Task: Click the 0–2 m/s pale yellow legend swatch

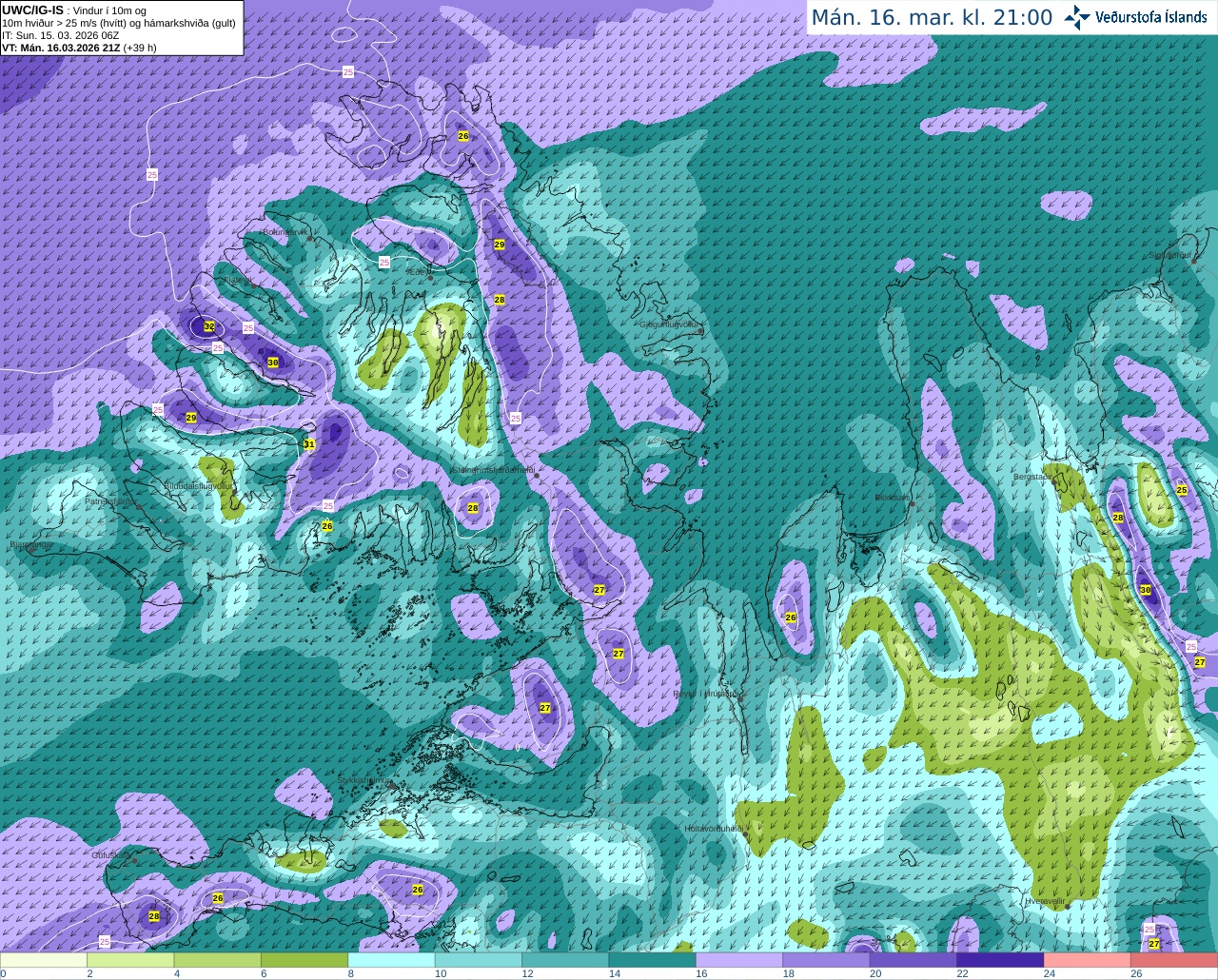Action: pyautogui.click(x=44, y=960)
